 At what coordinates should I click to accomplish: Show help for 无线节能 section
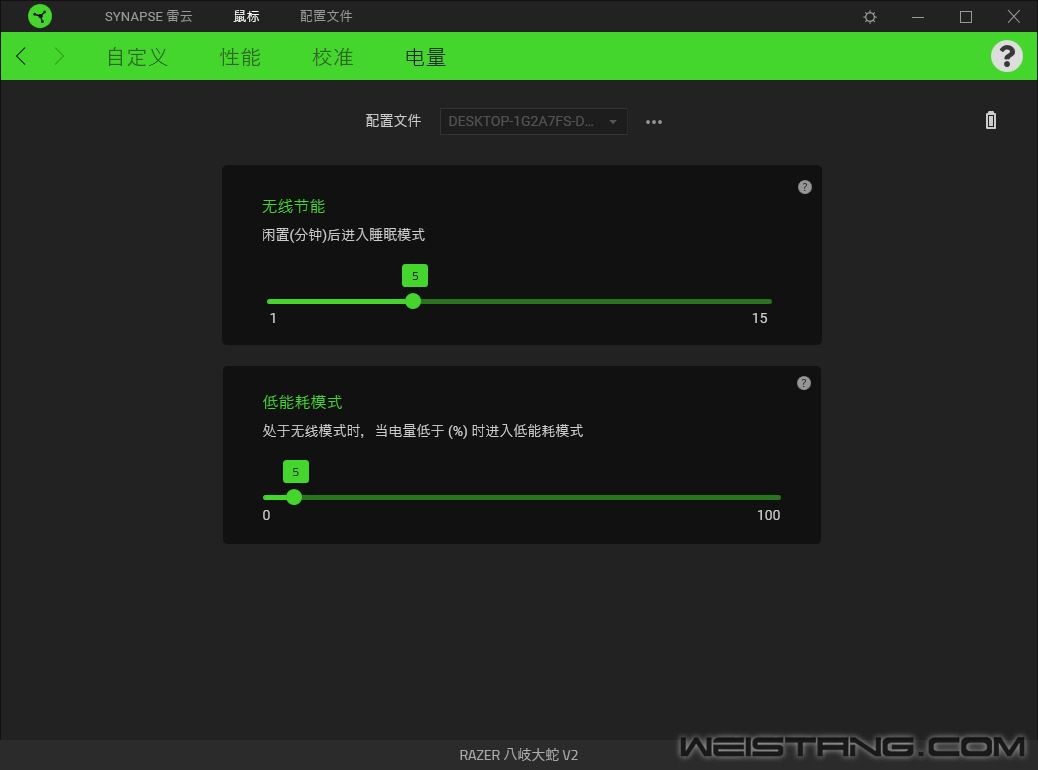(x=804, y=187)
